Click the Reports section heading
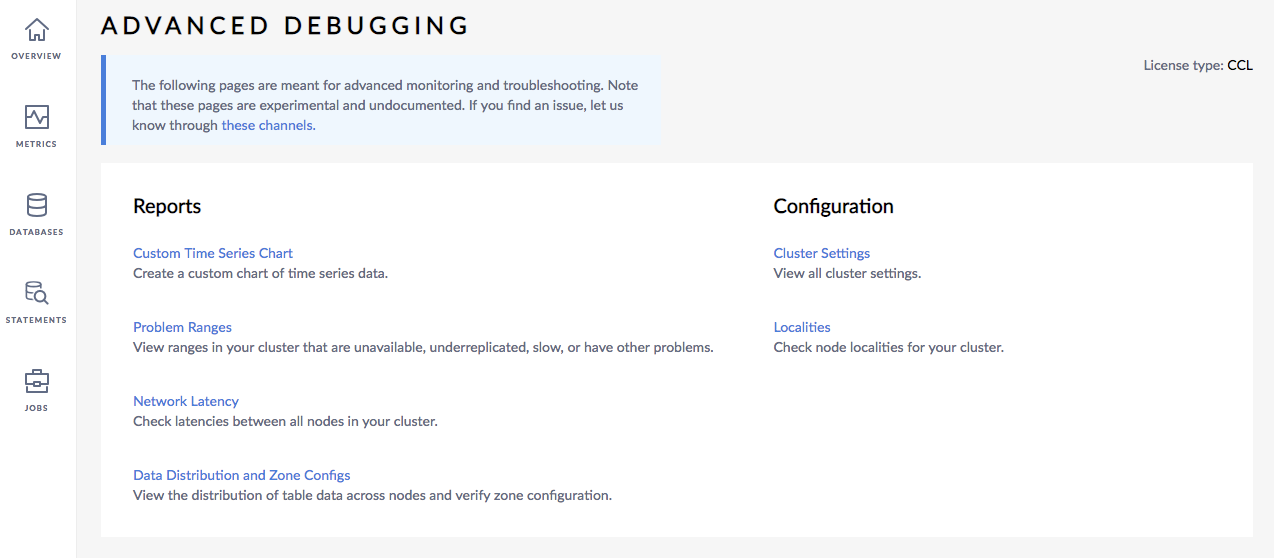 (x=167, y=207)
